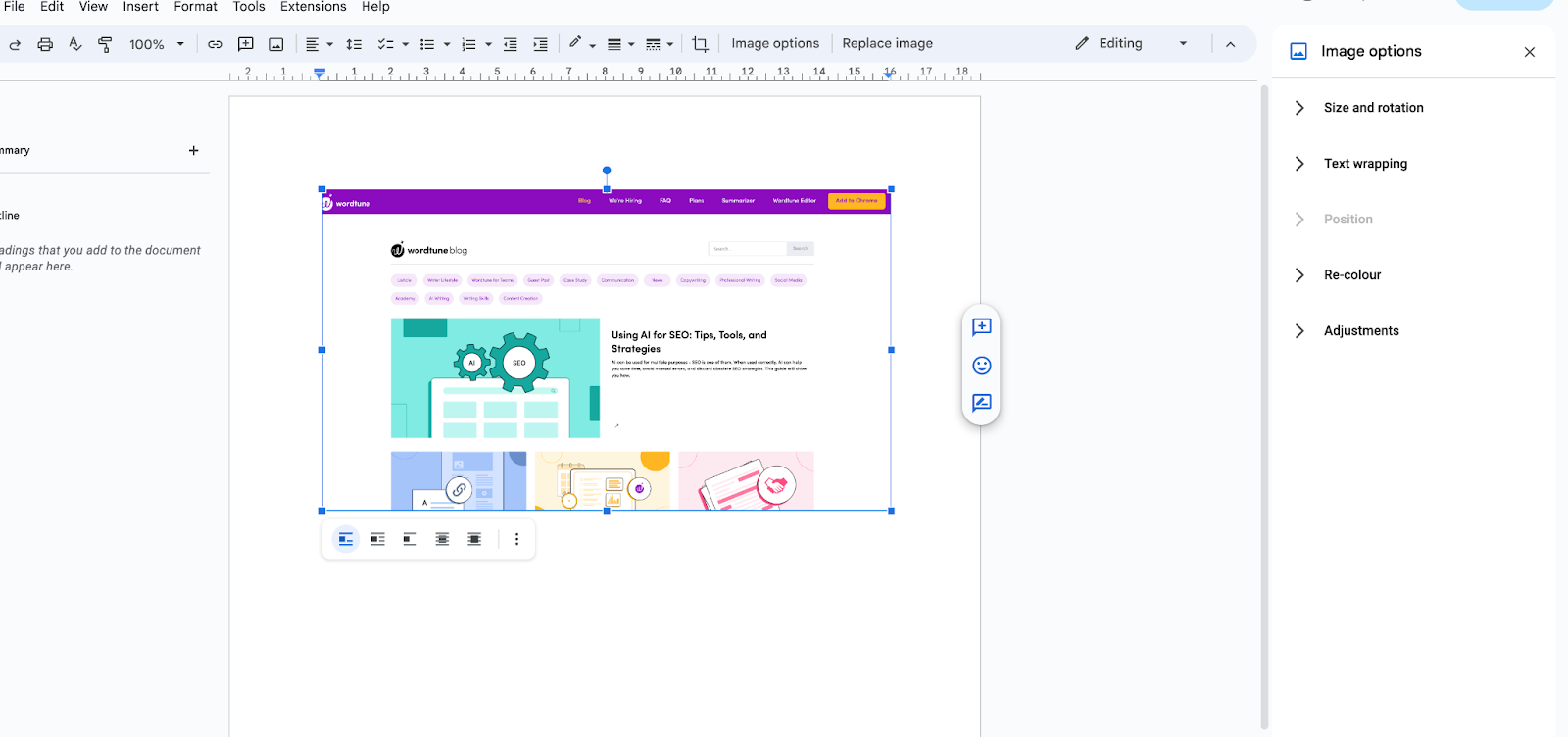Click the Replace image button
The width and height of the screenshot is (1568, 737).
pos(887,43)
